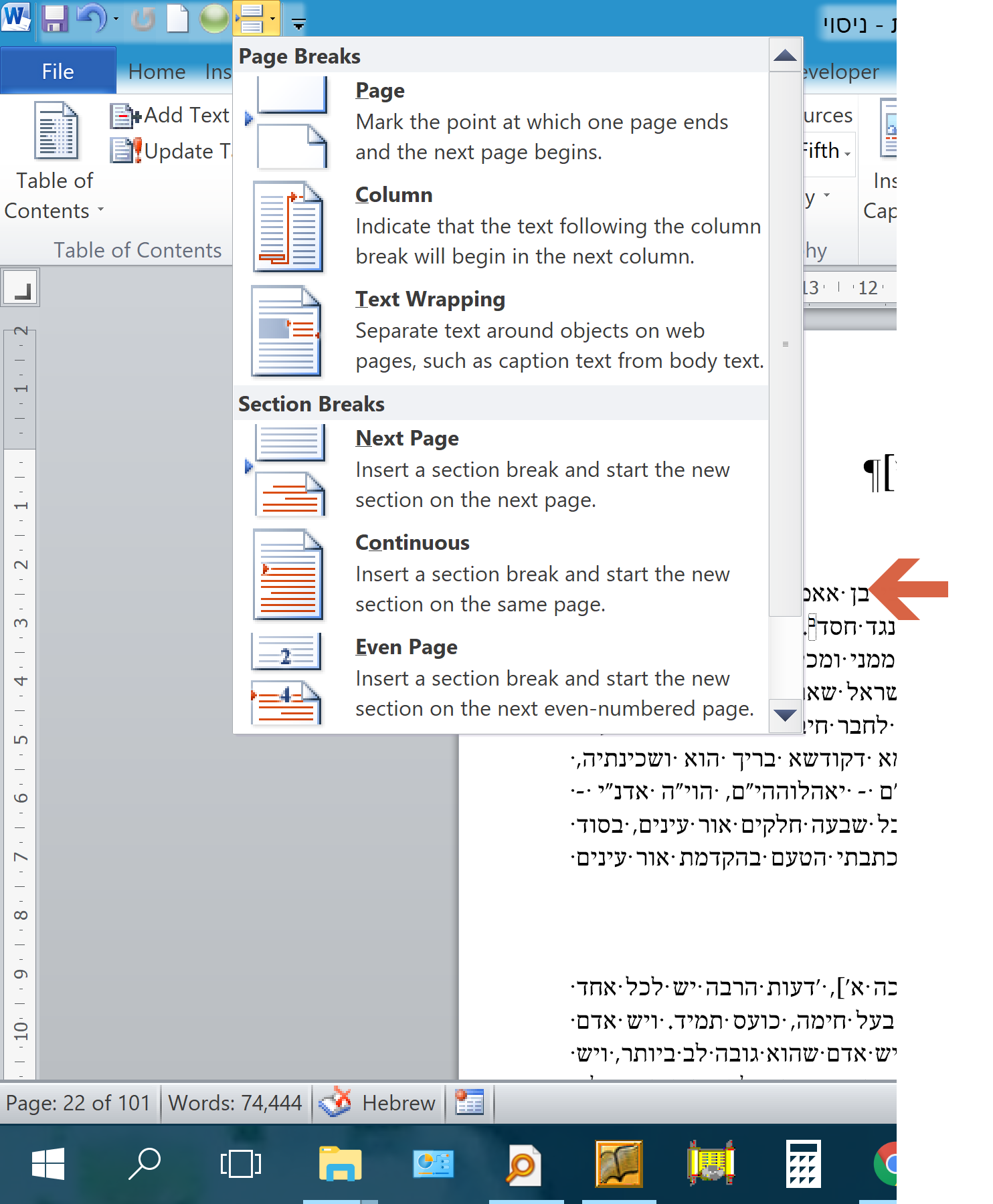Click the Windows search magnifier icon

(x=145, y=1164)
